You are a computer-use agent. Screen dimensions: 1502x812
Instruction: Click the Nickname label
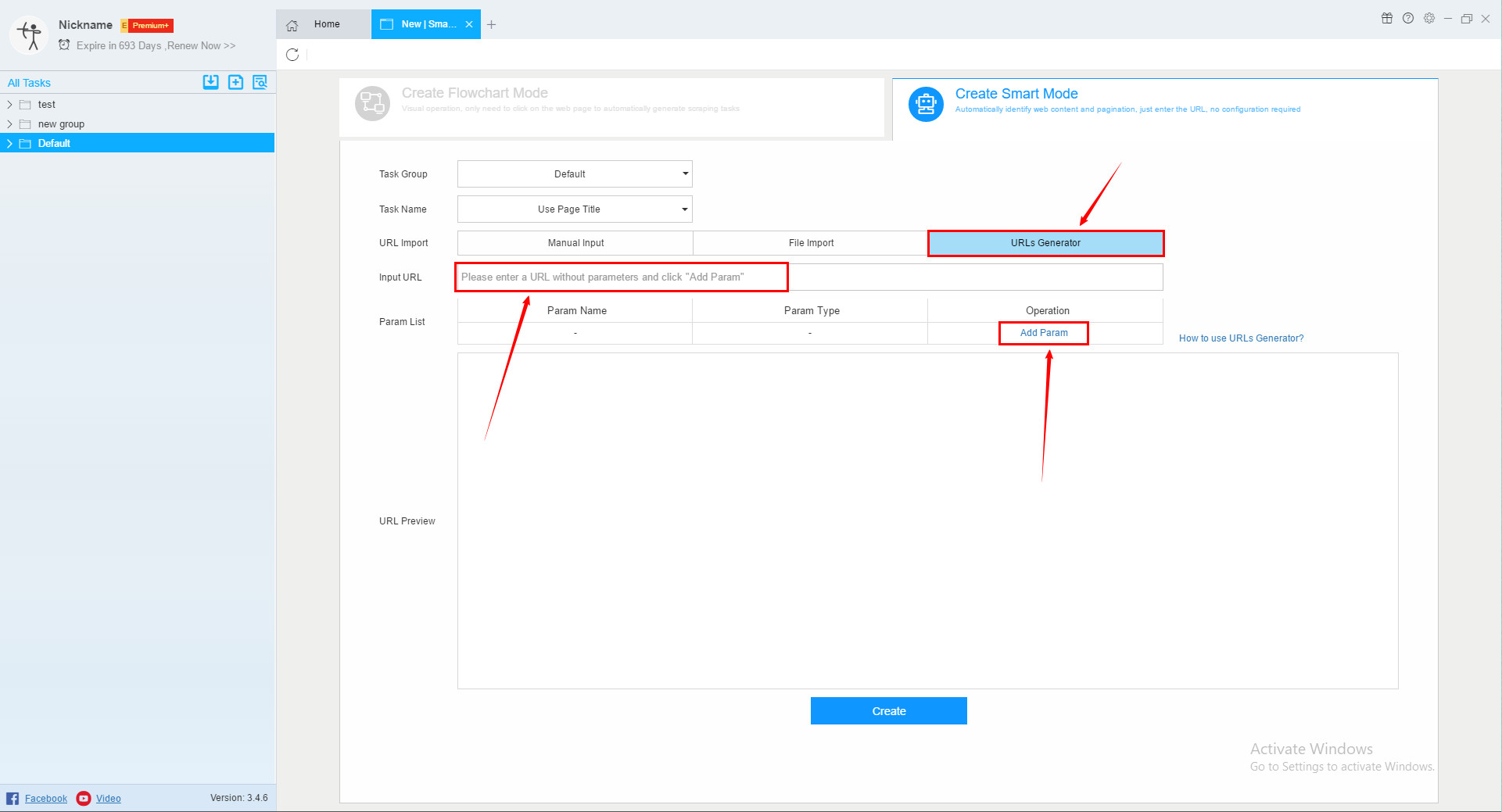[85, 25]
